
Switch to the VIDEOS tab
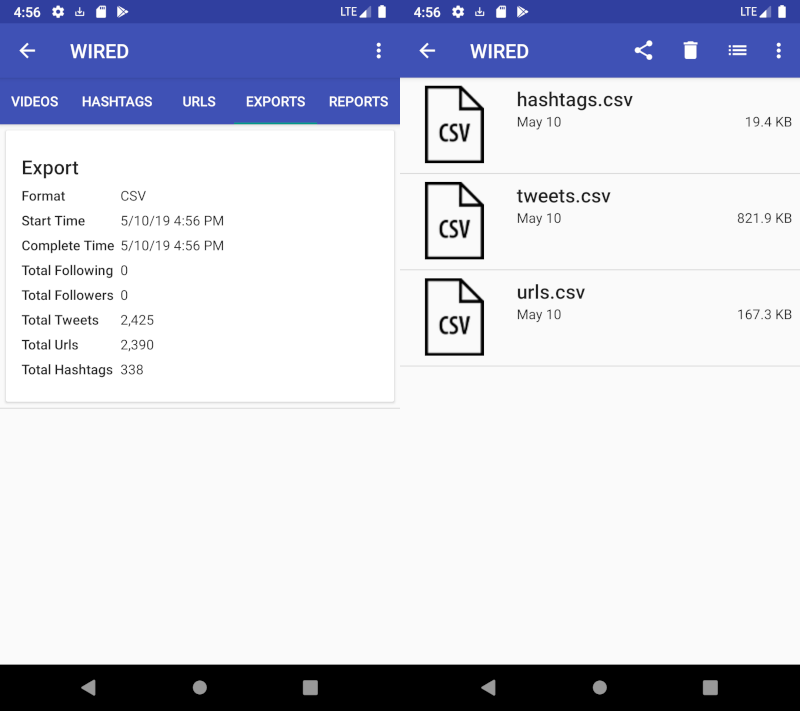coord(35,102)
